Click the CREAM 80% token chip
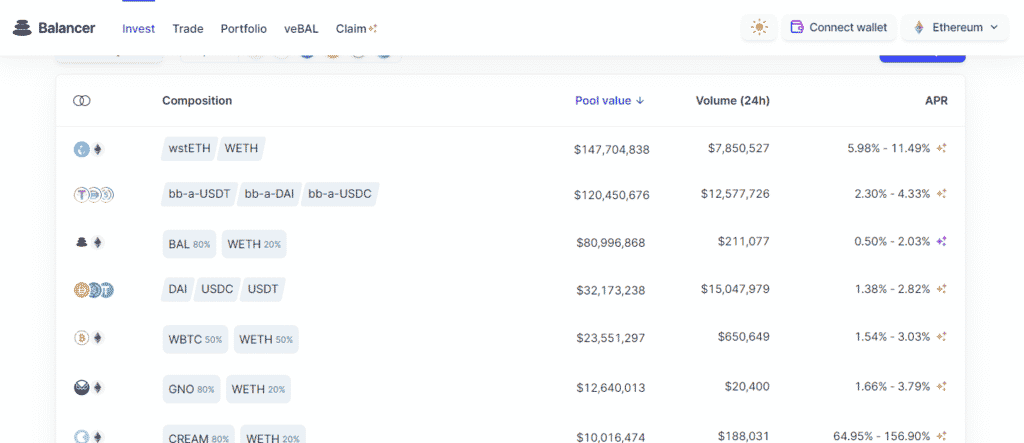 199,436
